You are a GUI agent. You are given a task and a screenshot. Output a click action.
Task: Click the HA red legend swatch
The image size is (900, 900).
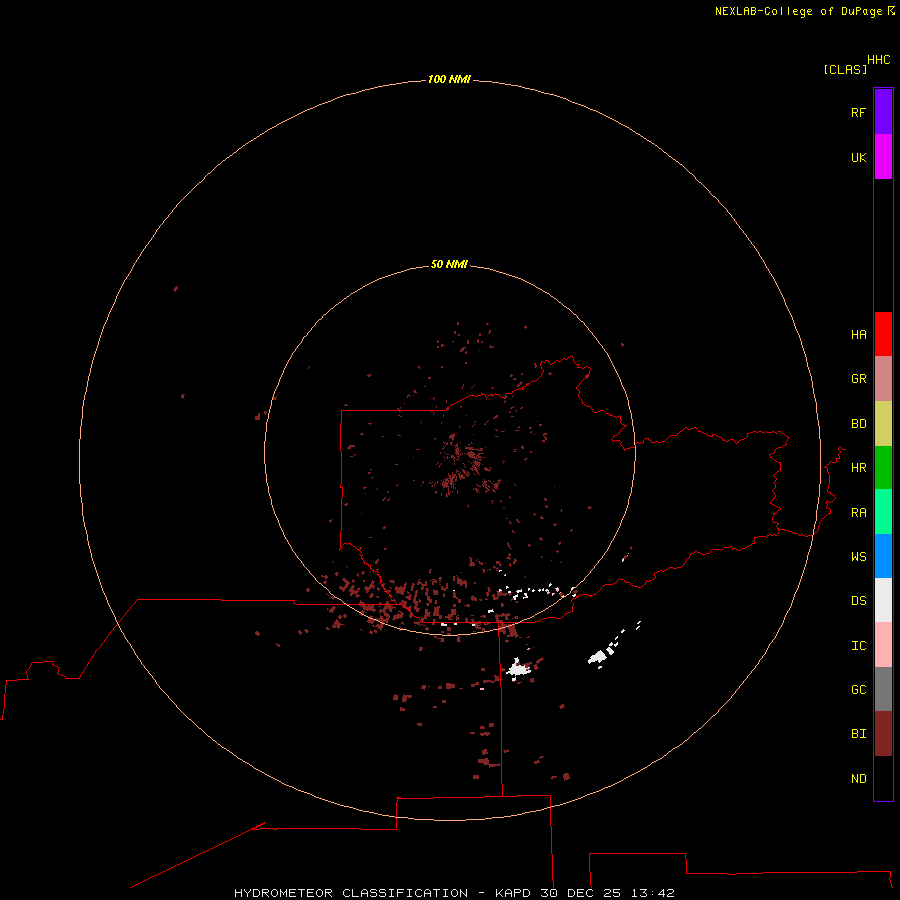click(883, 334)
